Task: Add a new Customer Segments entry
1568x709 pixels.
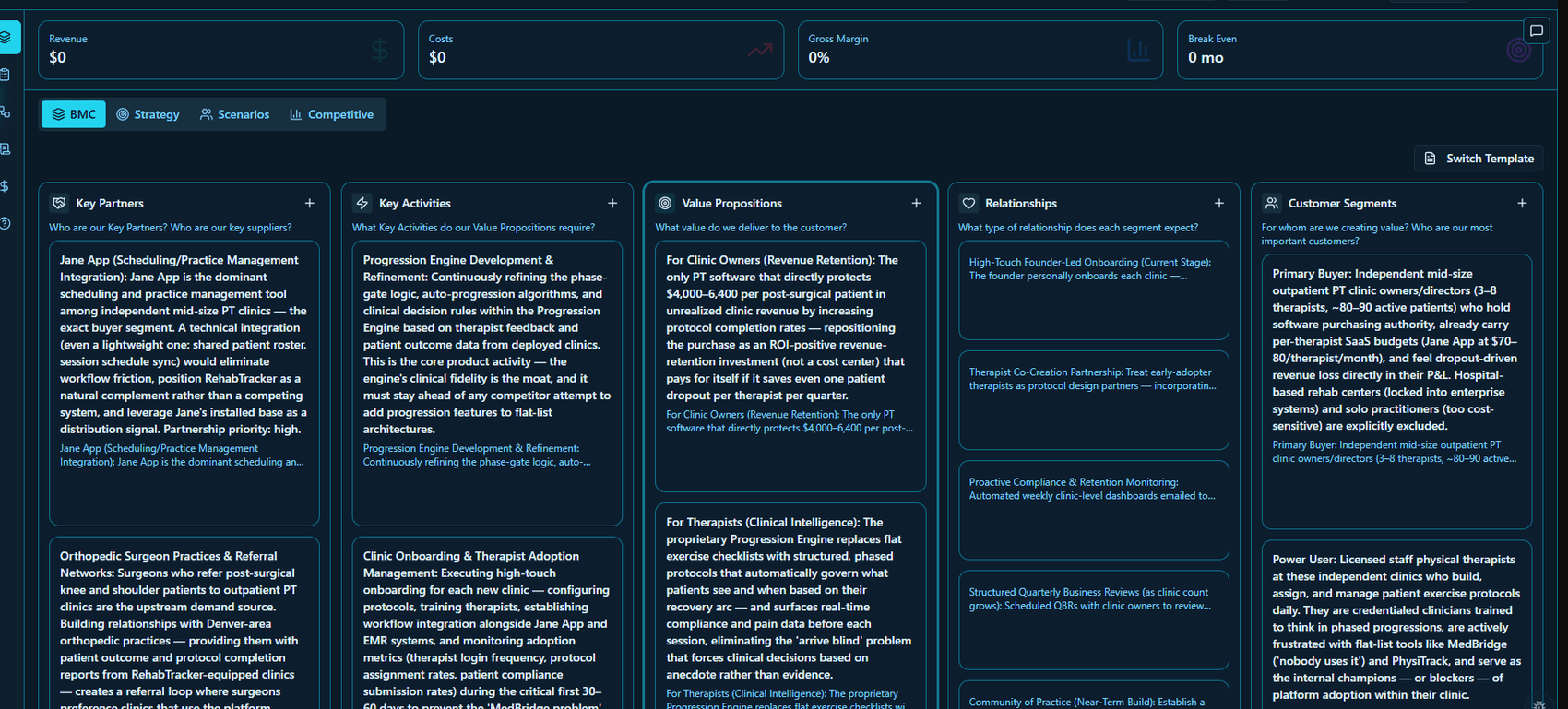Action: (1522, 203)
